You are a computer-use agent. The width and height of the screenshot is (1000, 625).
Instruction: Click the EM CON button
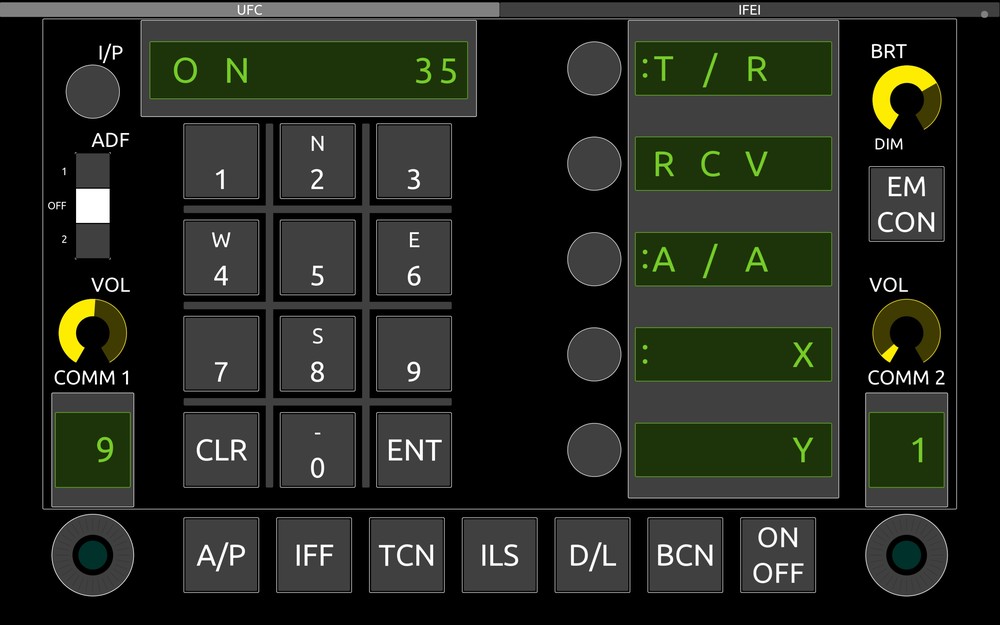906,204
